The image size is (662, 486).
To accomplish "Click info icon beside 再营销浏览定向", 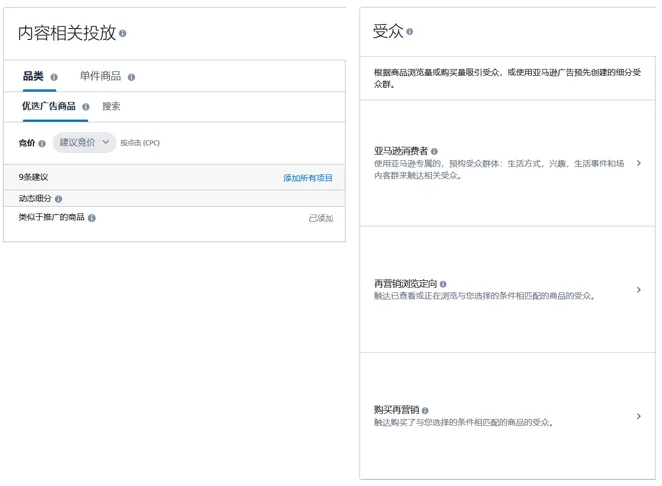I will pyautogui.click(x=443, y=284).
